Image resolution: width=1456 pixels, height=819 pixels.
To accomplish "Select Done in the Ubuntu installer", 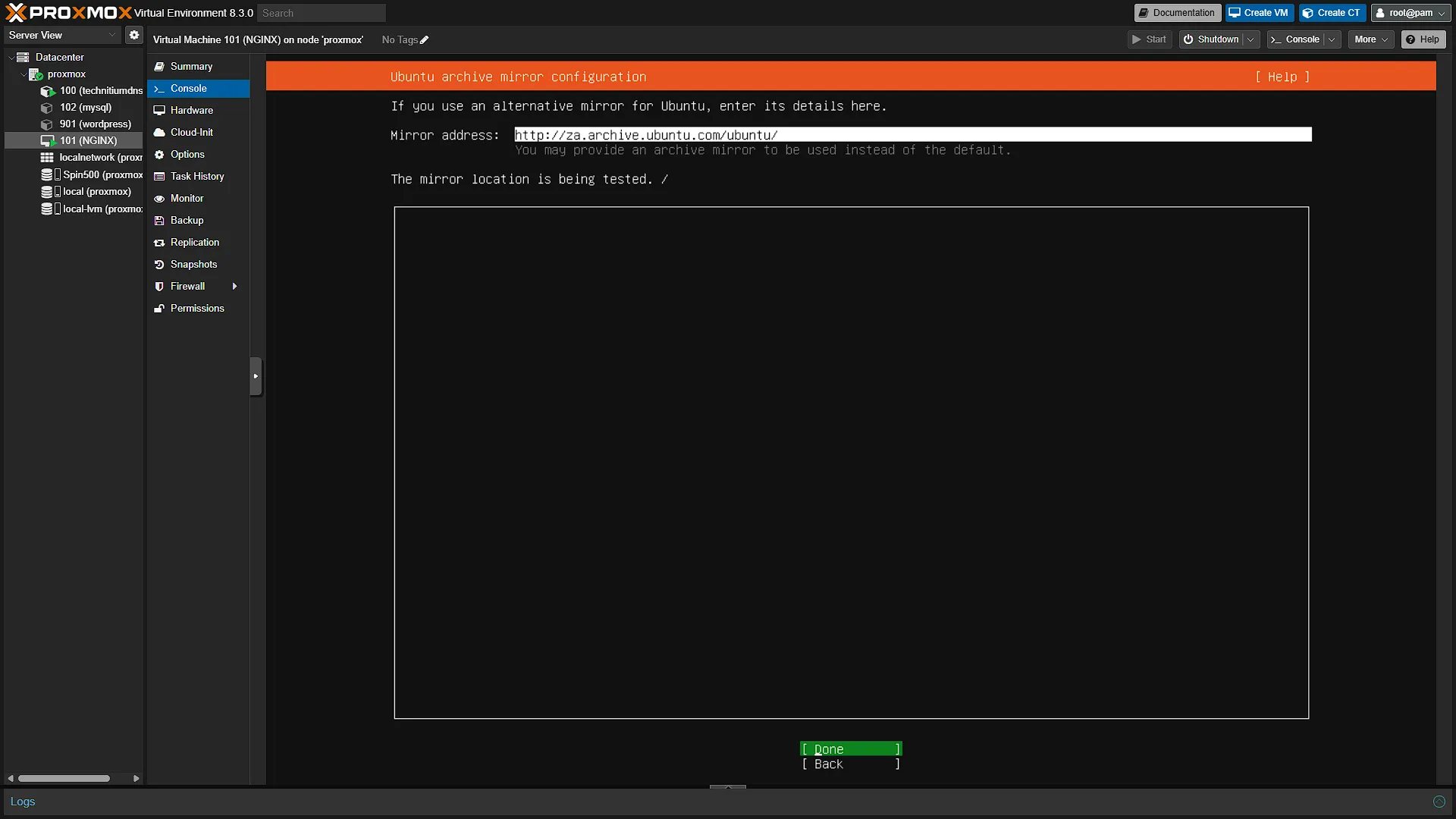I will (x=851, y=749).
